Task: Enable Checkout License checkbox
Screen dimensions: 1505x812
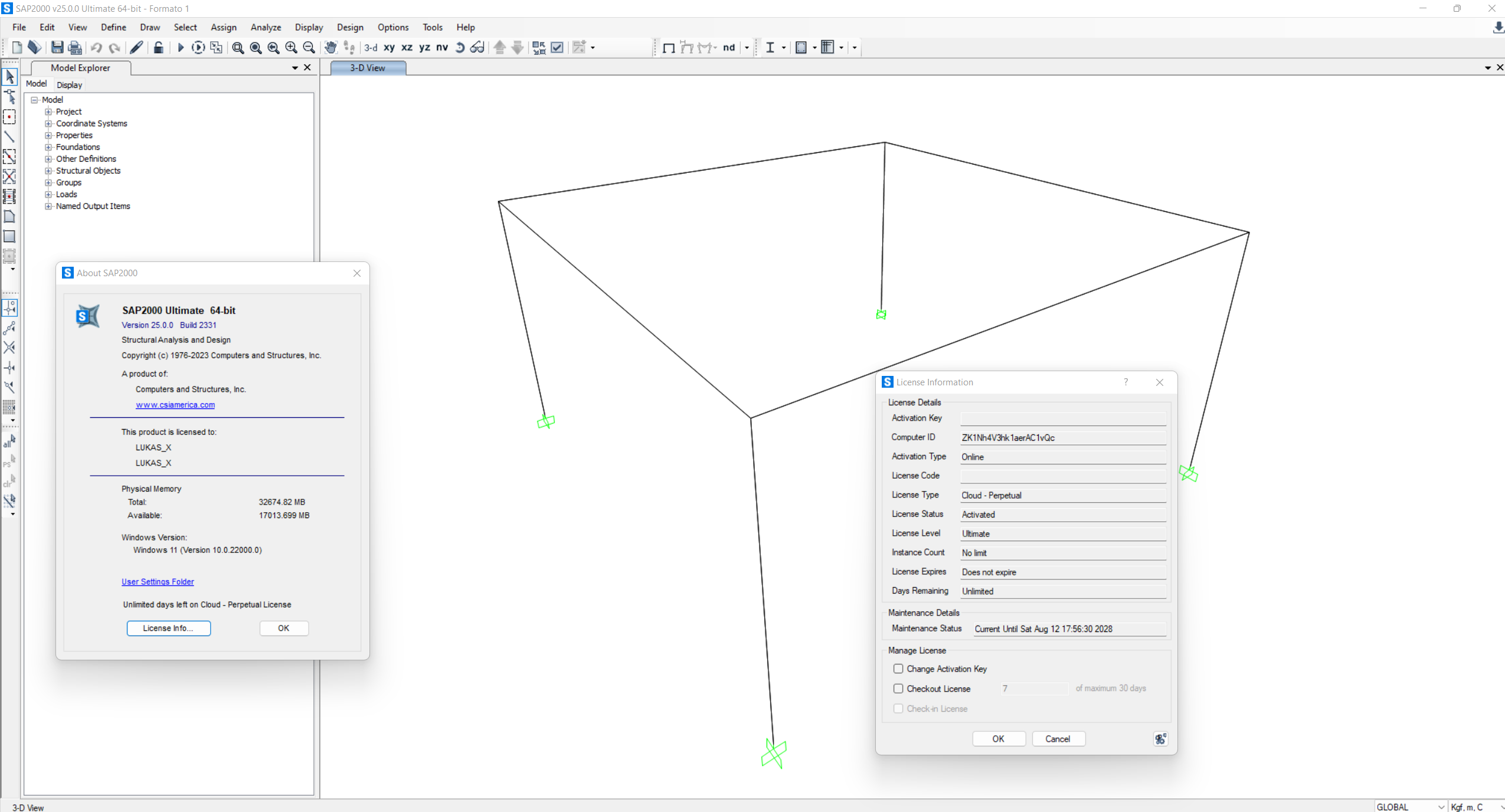Action: click(x=898, y=689)
